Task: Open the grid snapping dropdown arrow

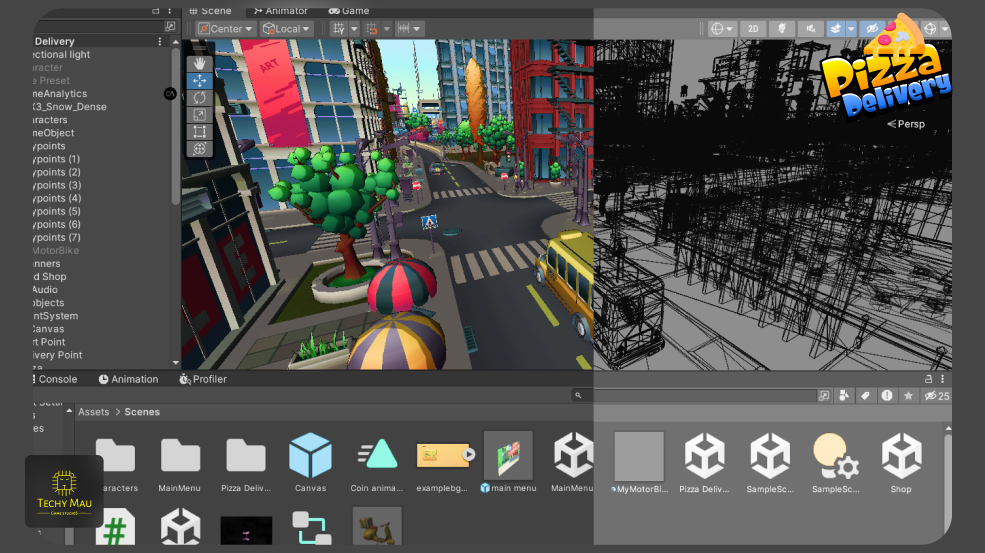Action: [354, 28]
